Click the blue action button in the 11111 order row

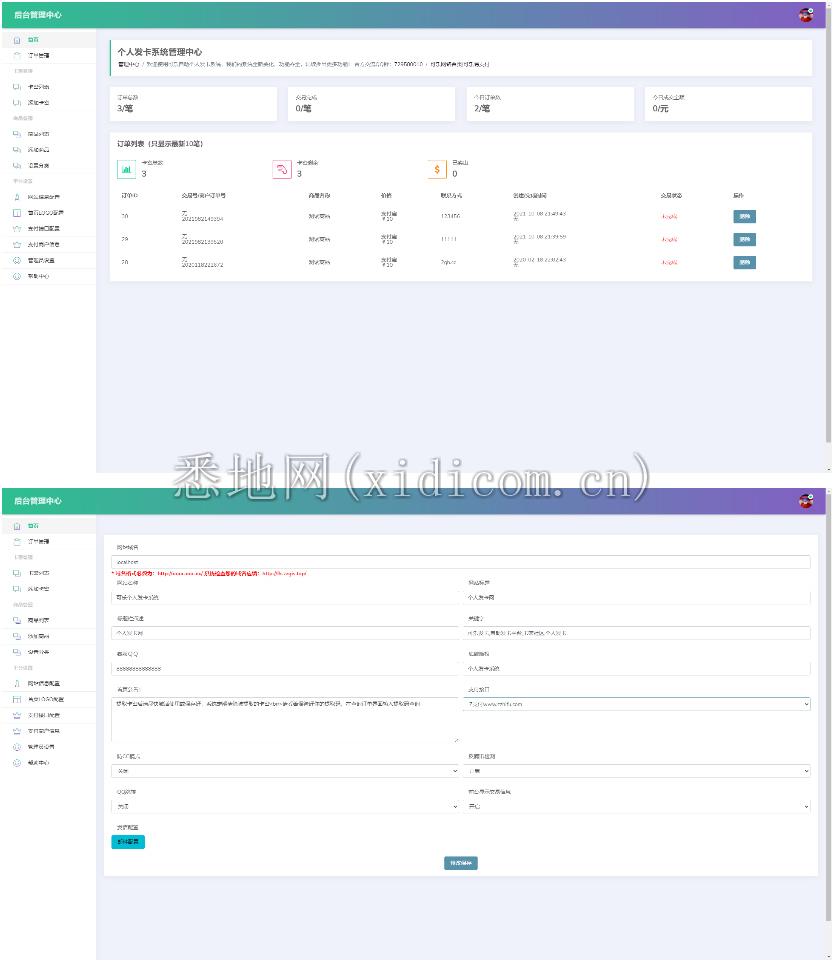(x=744, y=239)
